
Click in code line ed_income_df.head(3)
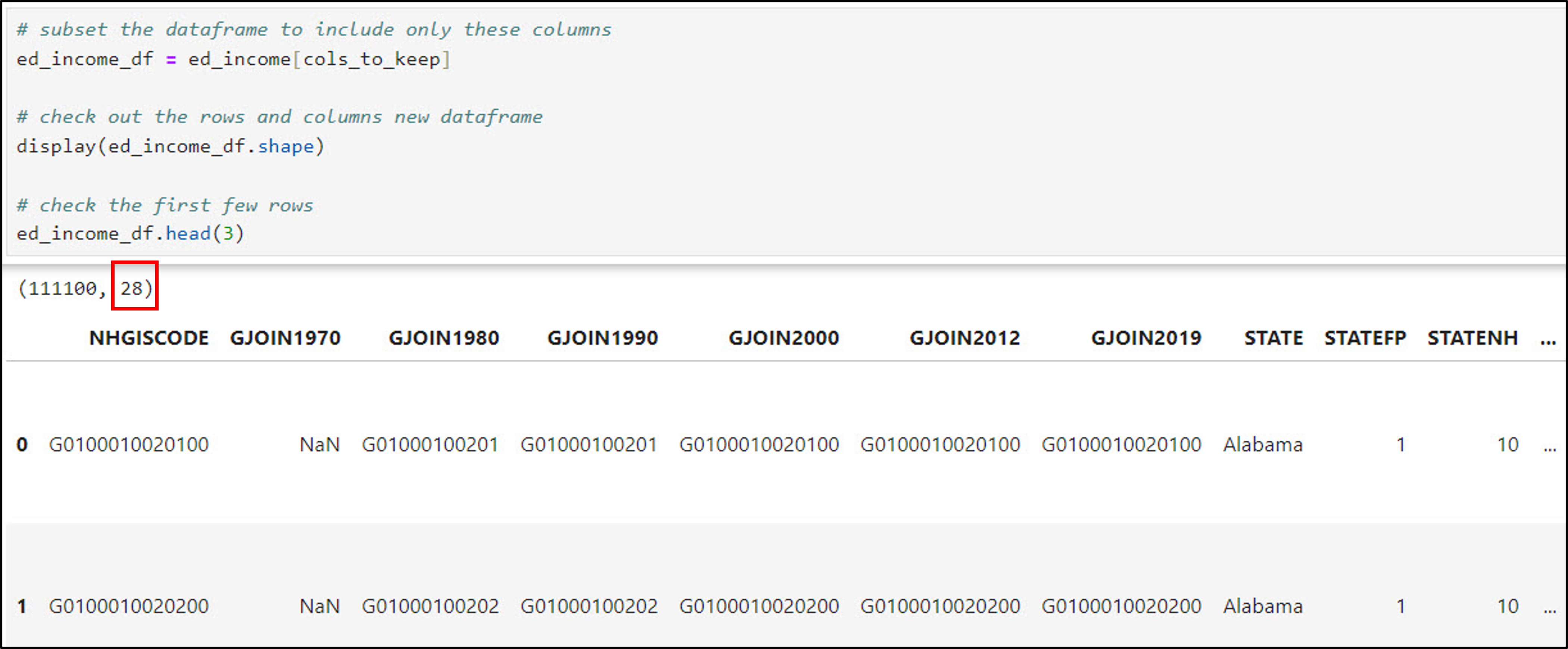click(x=129, y=234)
